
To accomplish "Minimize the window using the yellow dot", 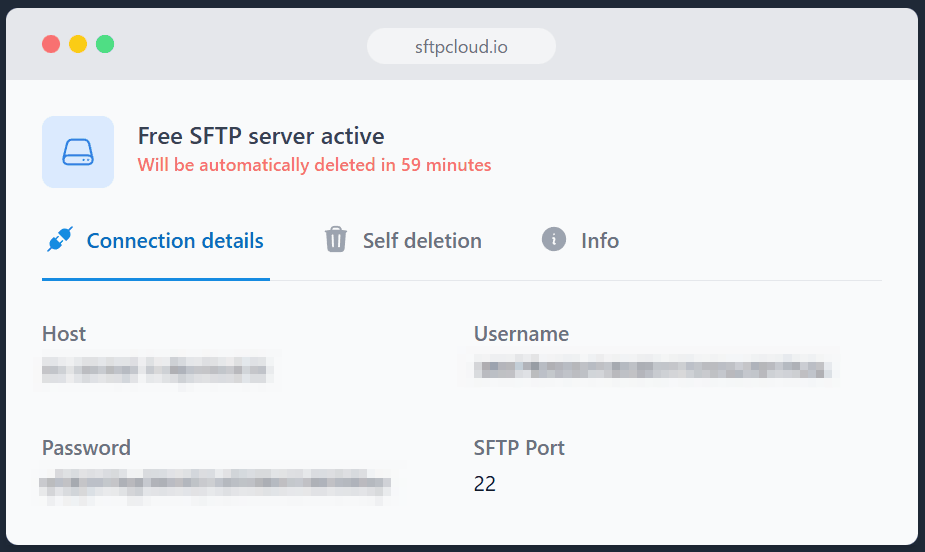I will click(78, 44).
